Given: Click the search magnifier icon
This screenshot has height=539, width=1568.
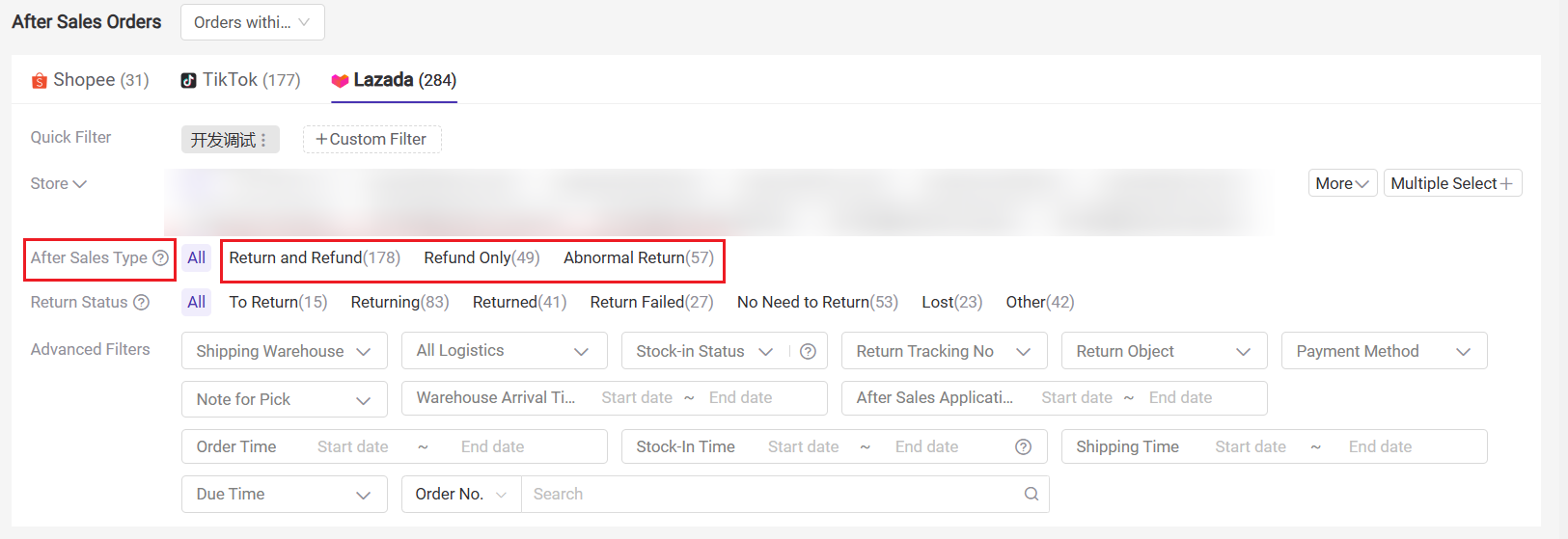Looking at the screenshot, I should 1032,495.
